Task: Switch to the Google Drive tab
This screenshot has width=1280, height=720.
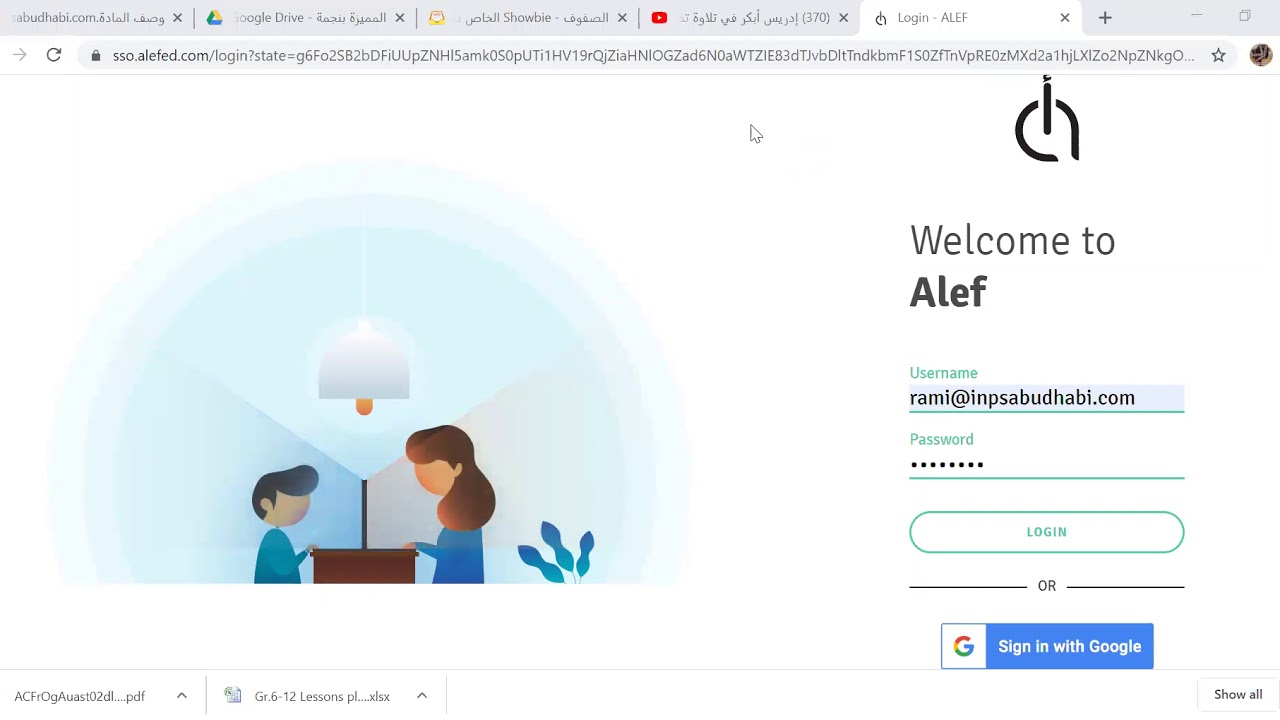Action: 306,18
